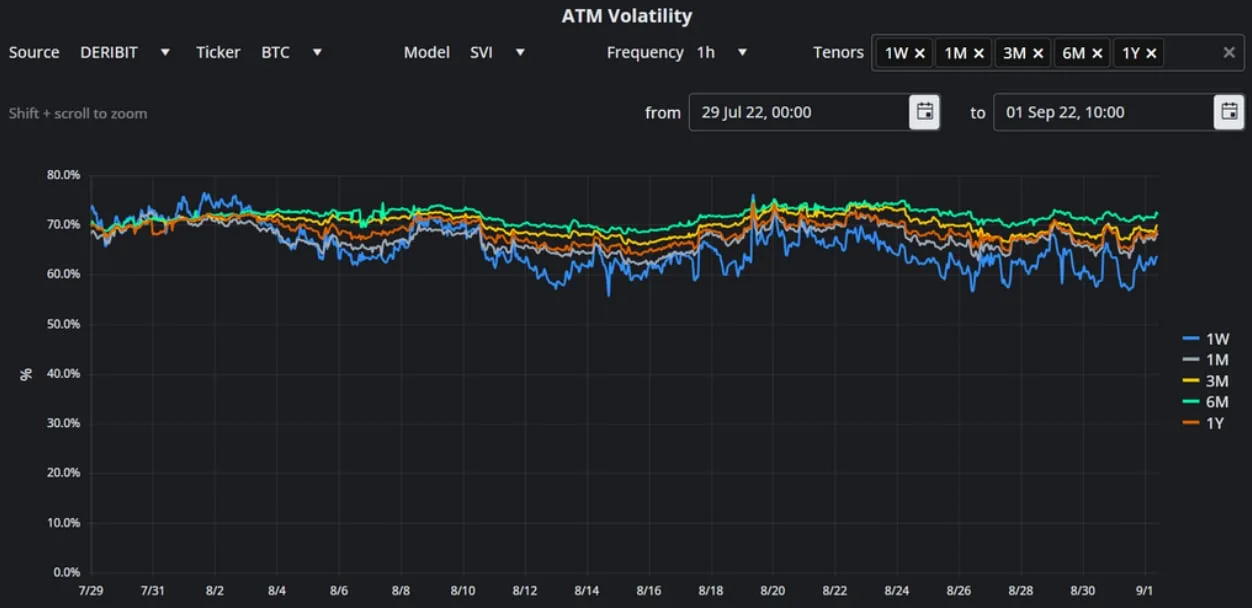
Task: Click inside the Tenors multi-select box
Action: click(x=1058, y=53)
